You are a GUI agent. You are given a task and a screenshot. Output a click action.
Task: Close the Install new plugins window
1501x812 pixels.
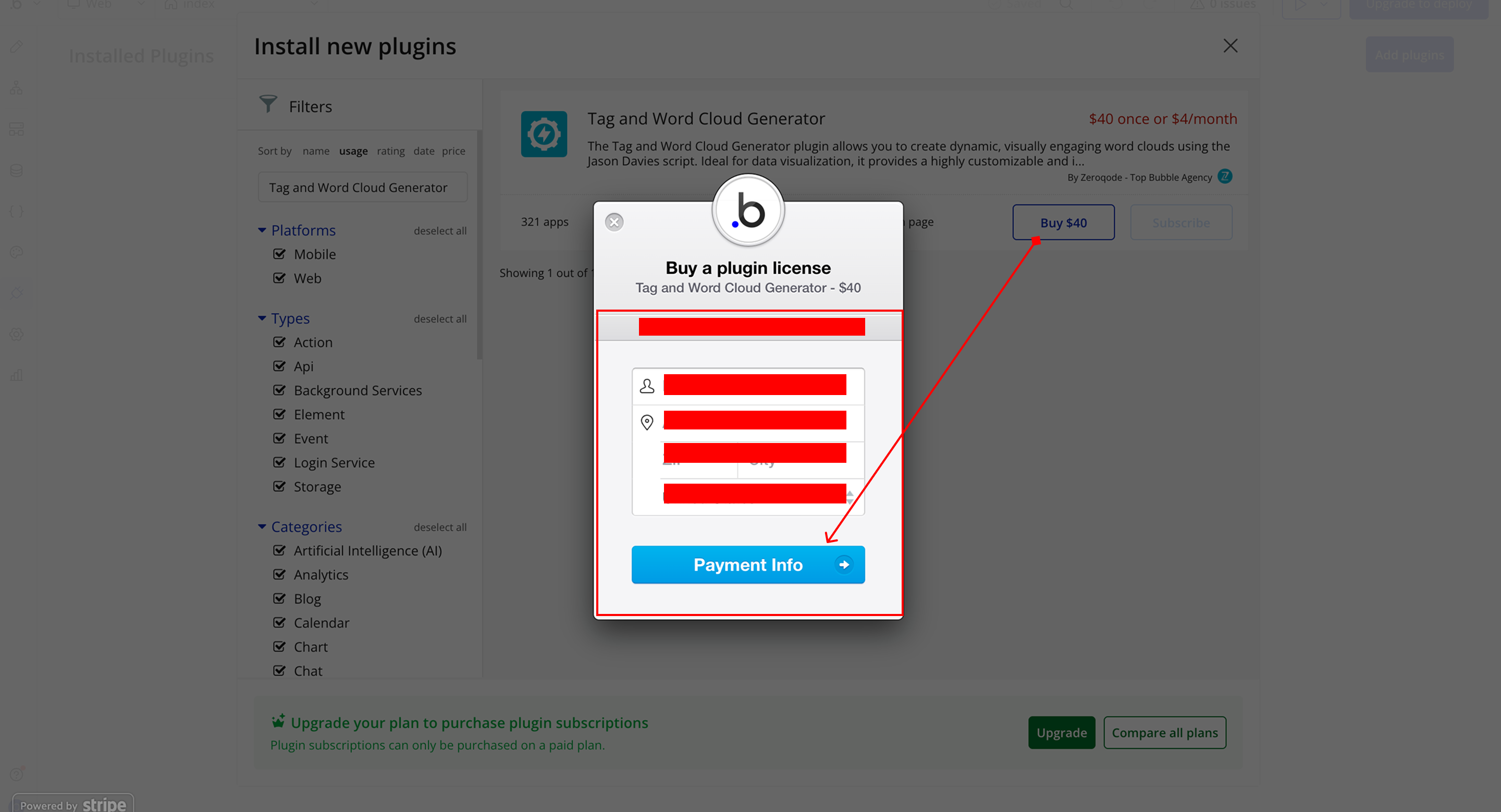click(x=1230, y=46)
